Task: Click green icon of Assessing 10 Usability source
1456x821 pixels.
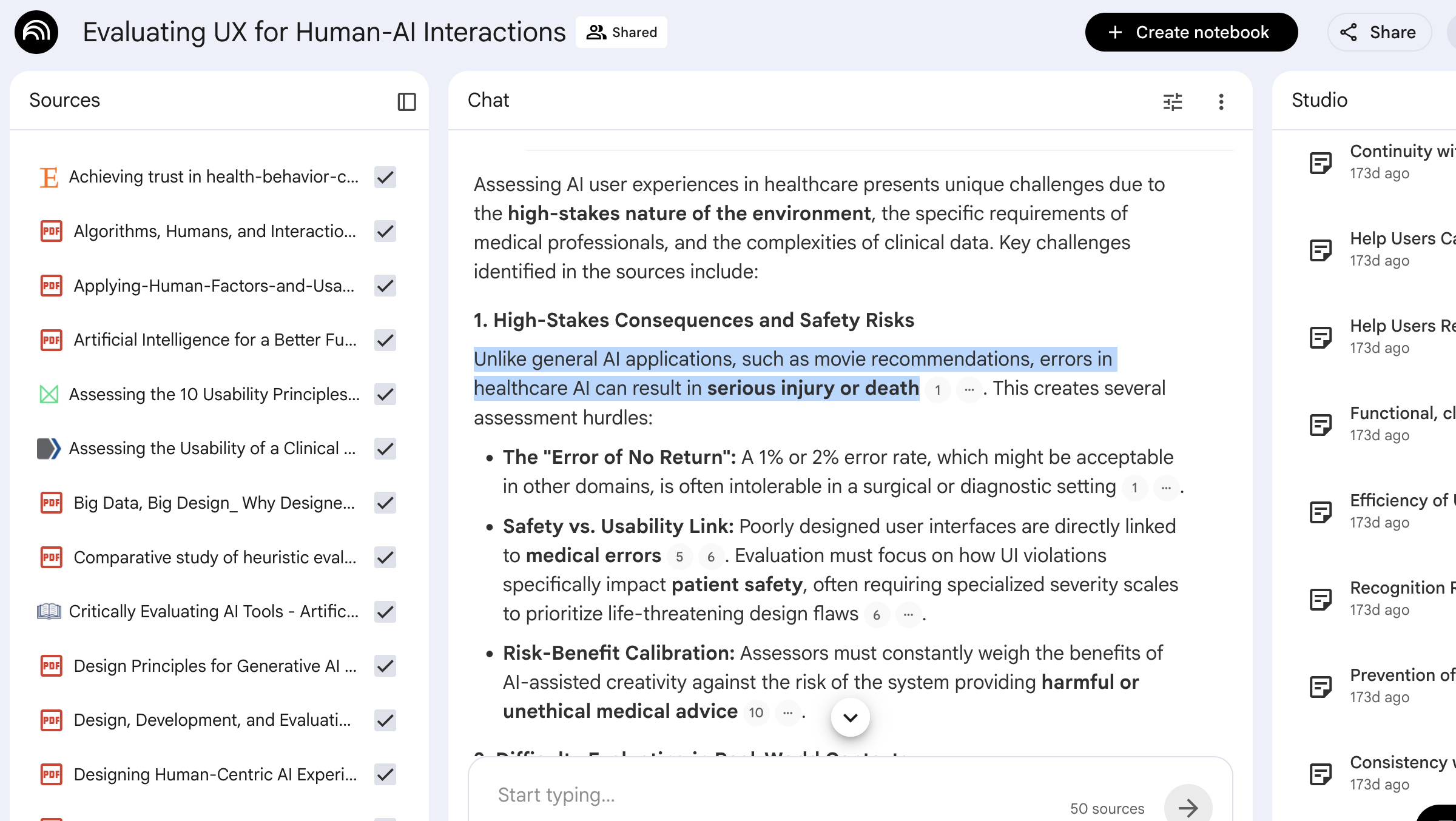Action: [x=49, y=394]
